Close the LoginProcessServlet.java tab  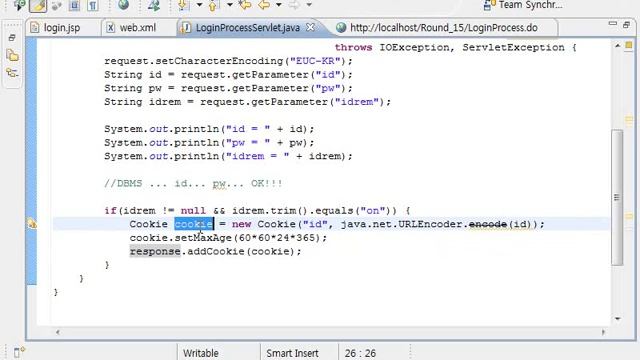pyautogui.click(x=310, y=27)
